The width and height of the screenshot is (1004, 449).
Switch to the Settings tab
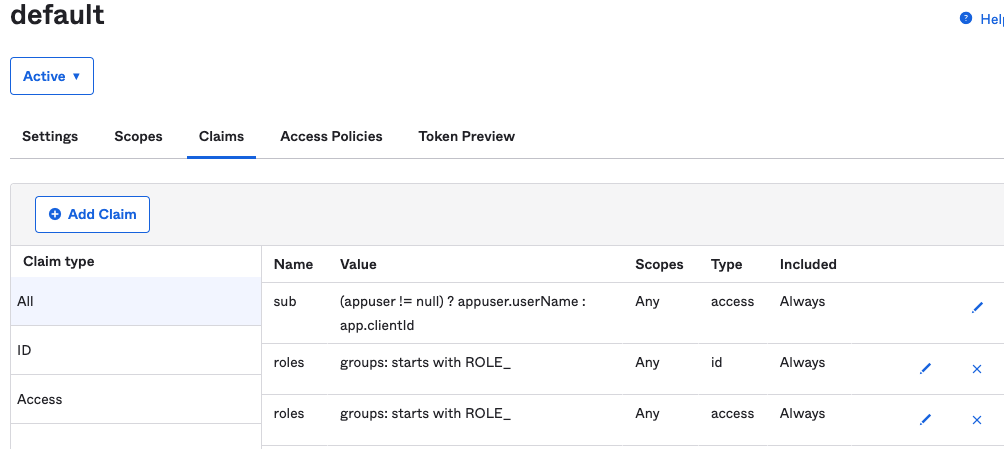[x=50, y=136]
